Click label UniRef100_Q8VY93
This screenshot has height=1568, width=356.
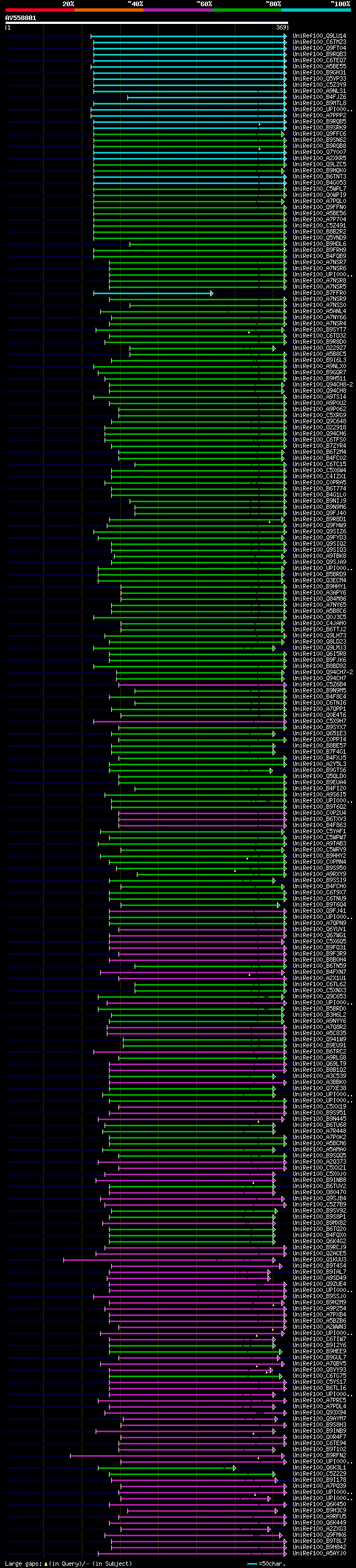pyautogui.click(x=319, y=1369)
